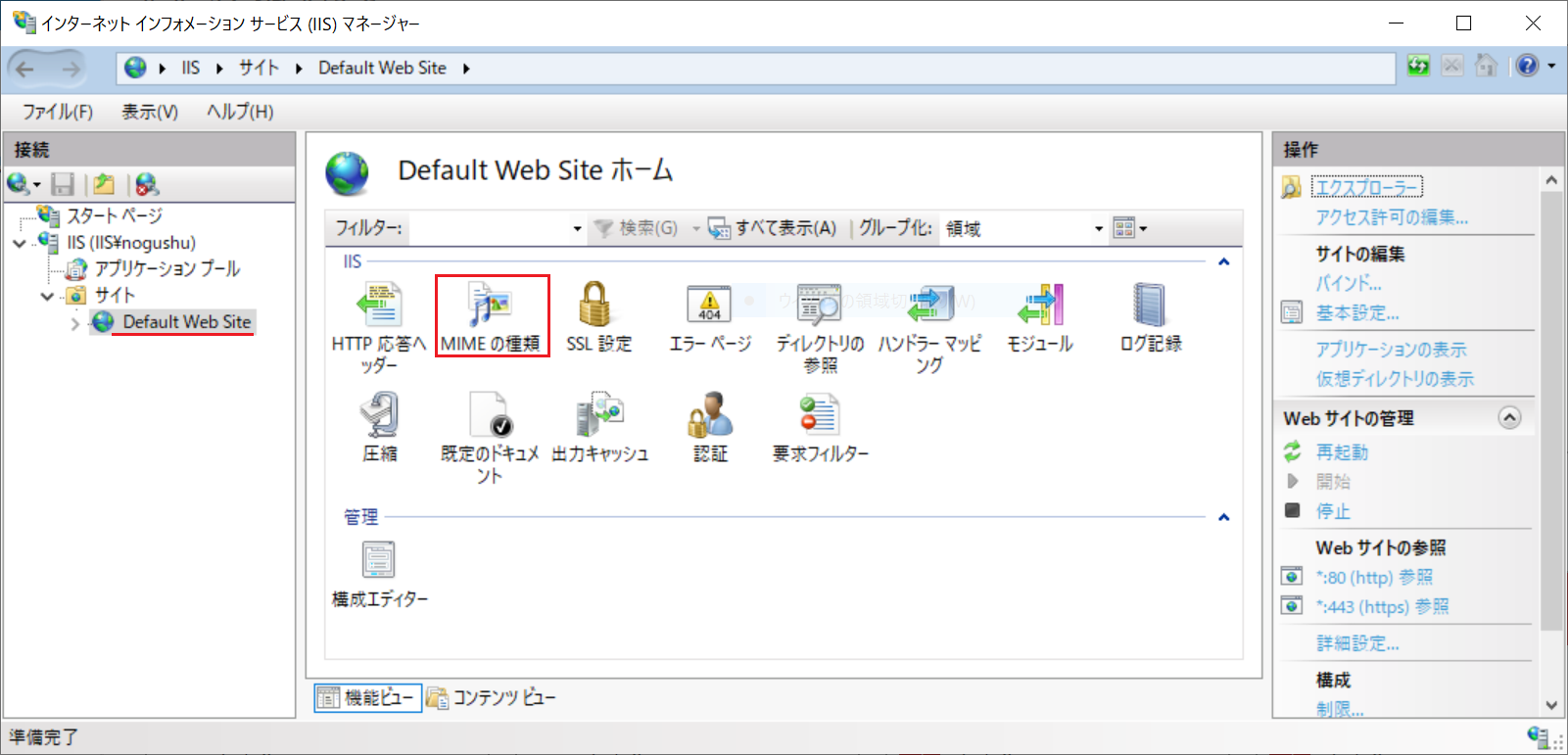Click the home icon beside address bar
This screenshot has width=1568, height=755.
pyautogui.click(x=1486, y=66)
